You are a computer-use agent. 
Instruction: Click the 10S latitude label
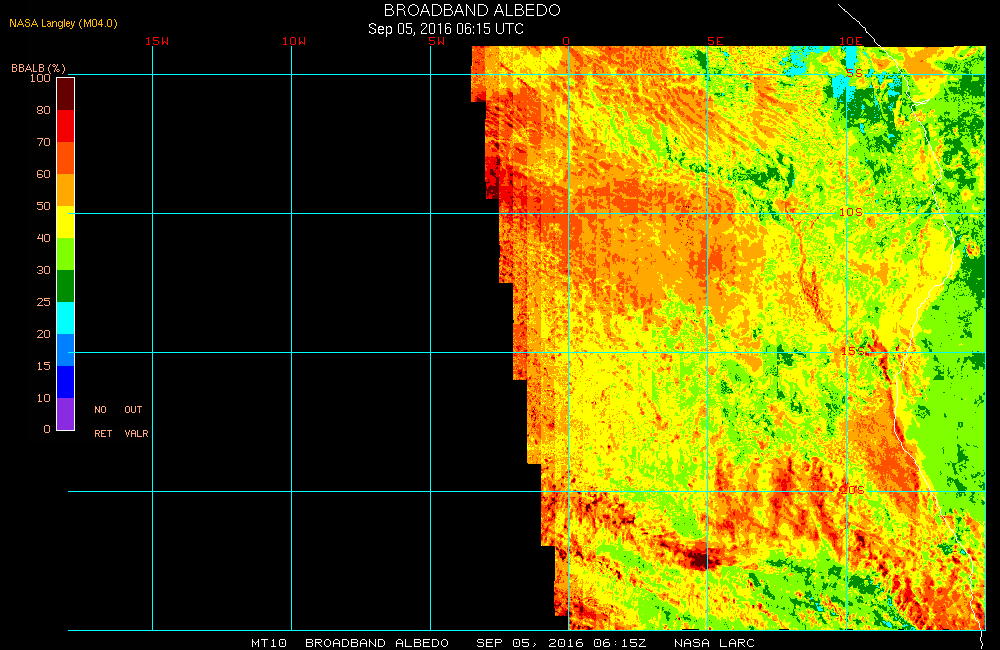851,212
